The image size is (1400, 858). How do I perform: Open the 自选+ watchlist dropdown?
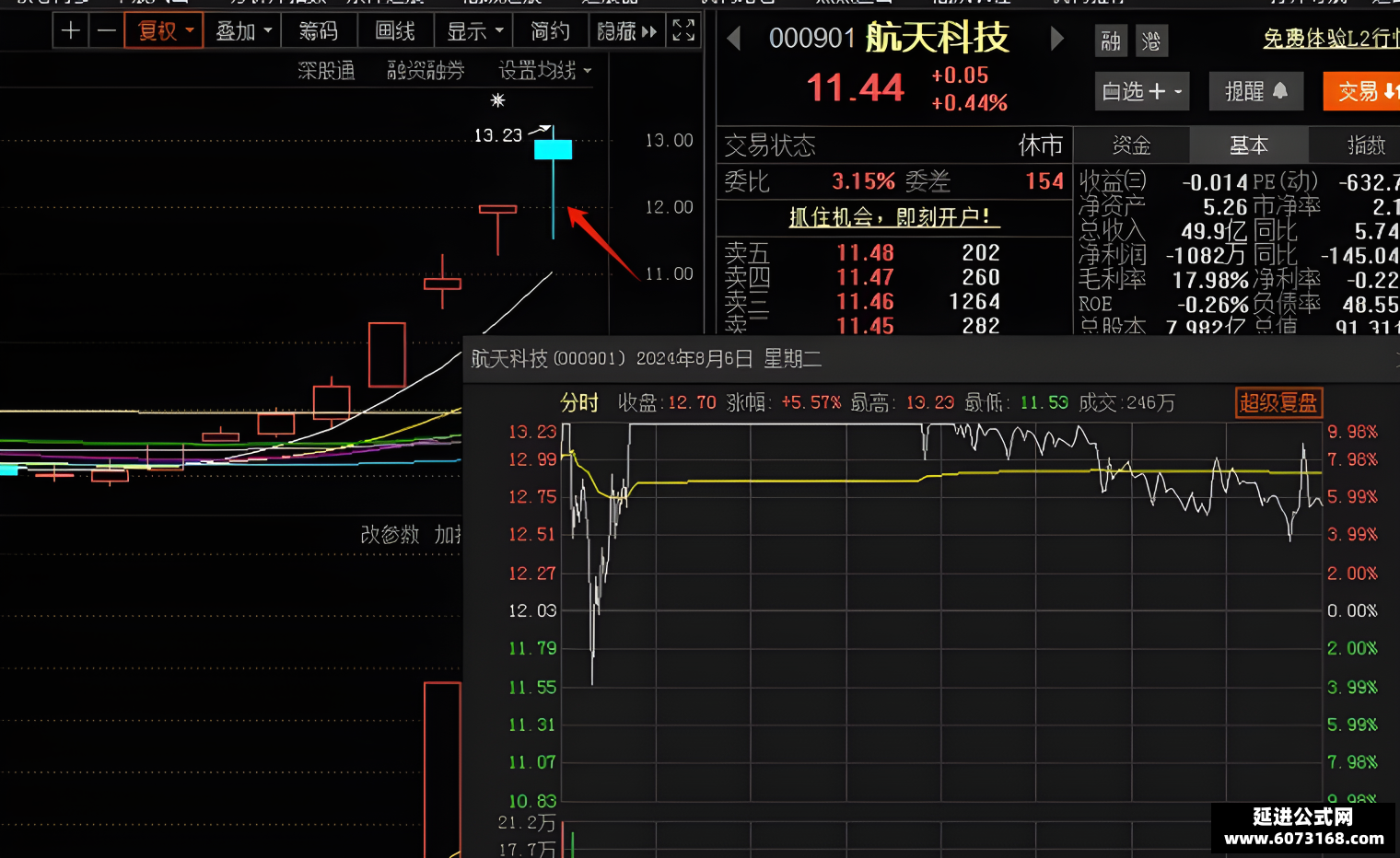pos(1142,91)
